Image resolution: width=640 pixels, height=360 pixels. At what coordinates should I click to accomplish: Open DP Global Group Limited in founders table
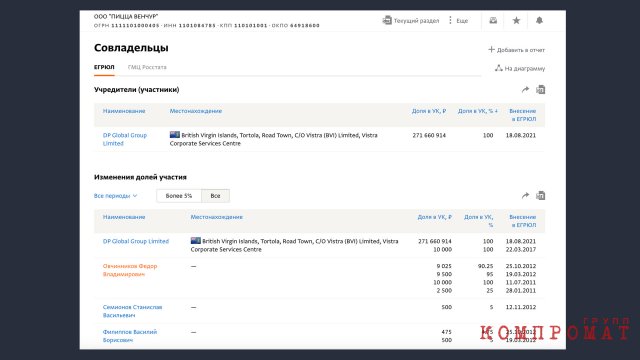(x=124, y=139)
